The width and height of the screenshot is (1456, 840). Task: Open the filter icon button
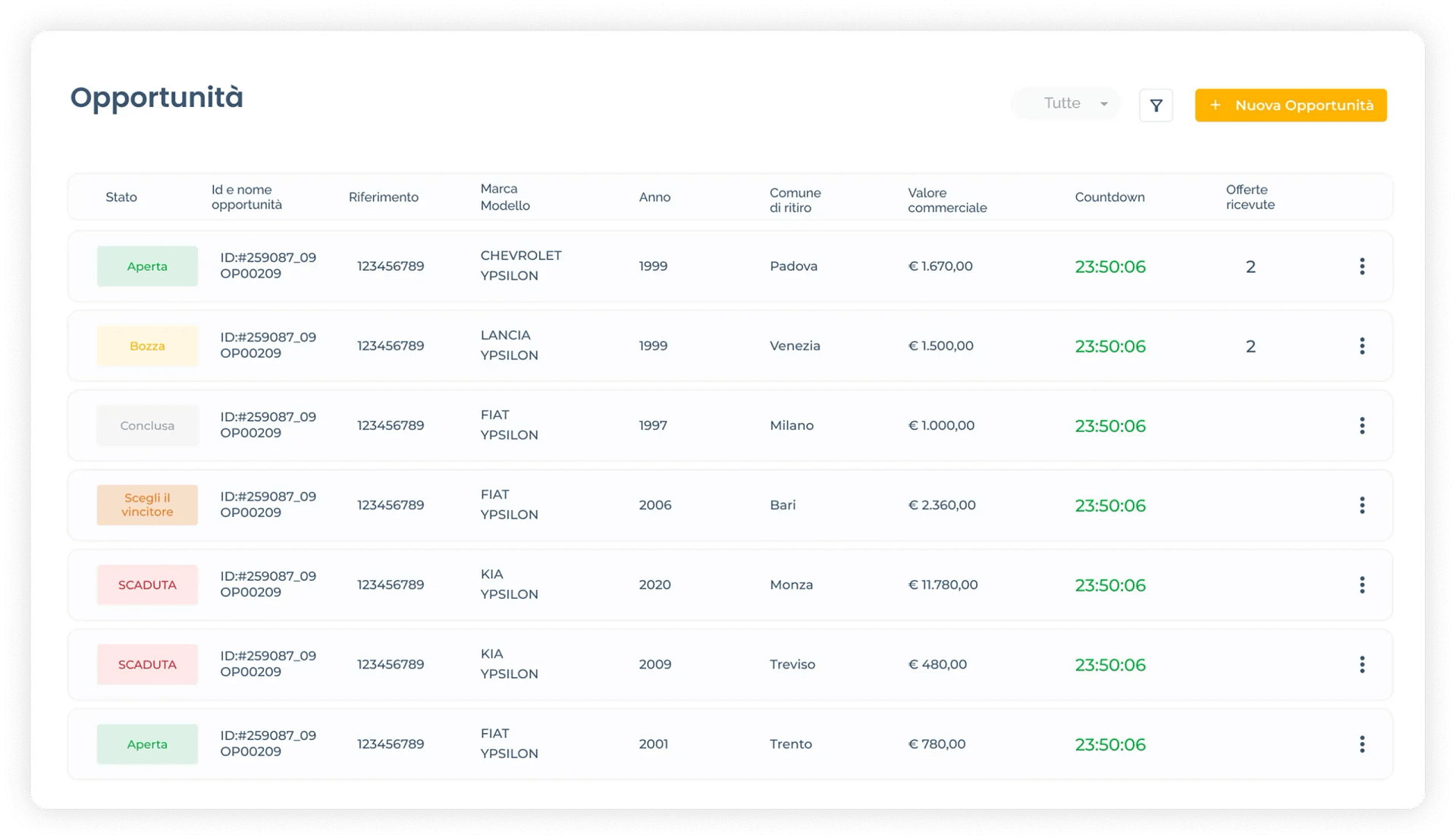pos(1156,105)
